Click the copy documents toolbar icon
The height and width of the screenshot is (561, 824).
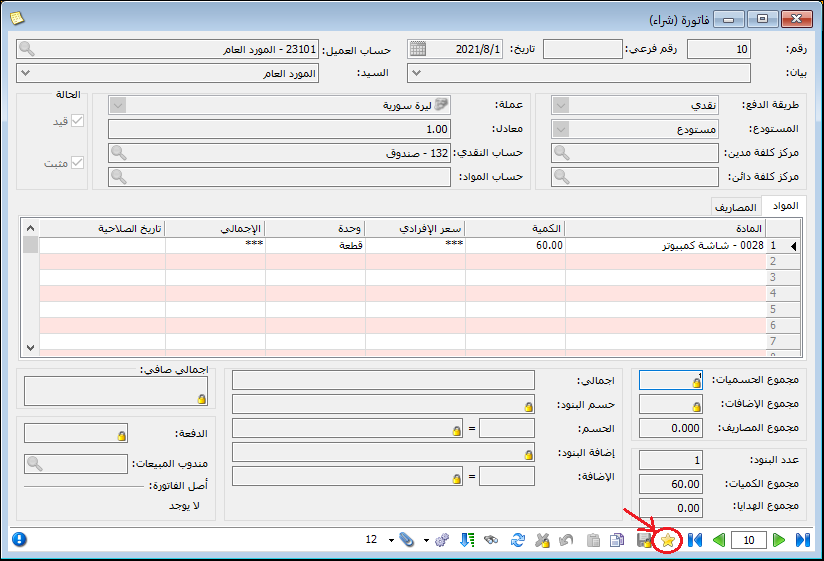[x=617, y=540]
